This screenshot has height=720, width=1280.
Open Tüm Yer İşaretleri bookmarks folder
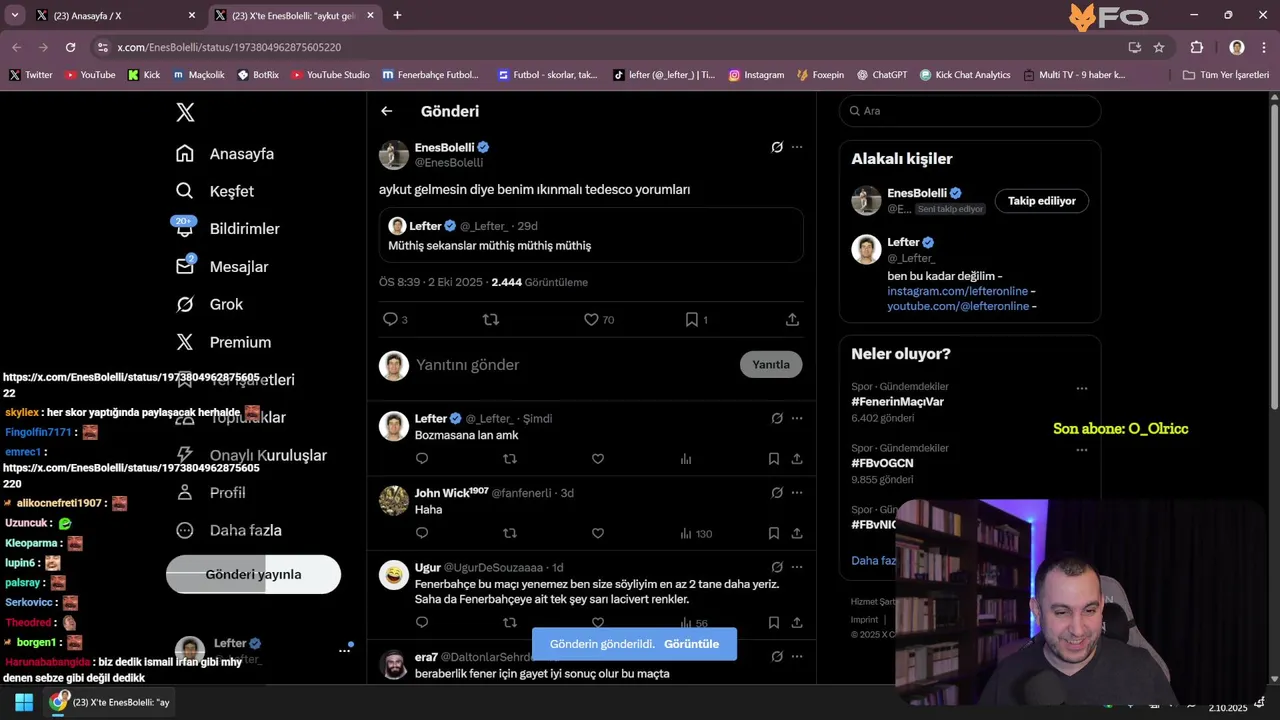[1225, 75]
